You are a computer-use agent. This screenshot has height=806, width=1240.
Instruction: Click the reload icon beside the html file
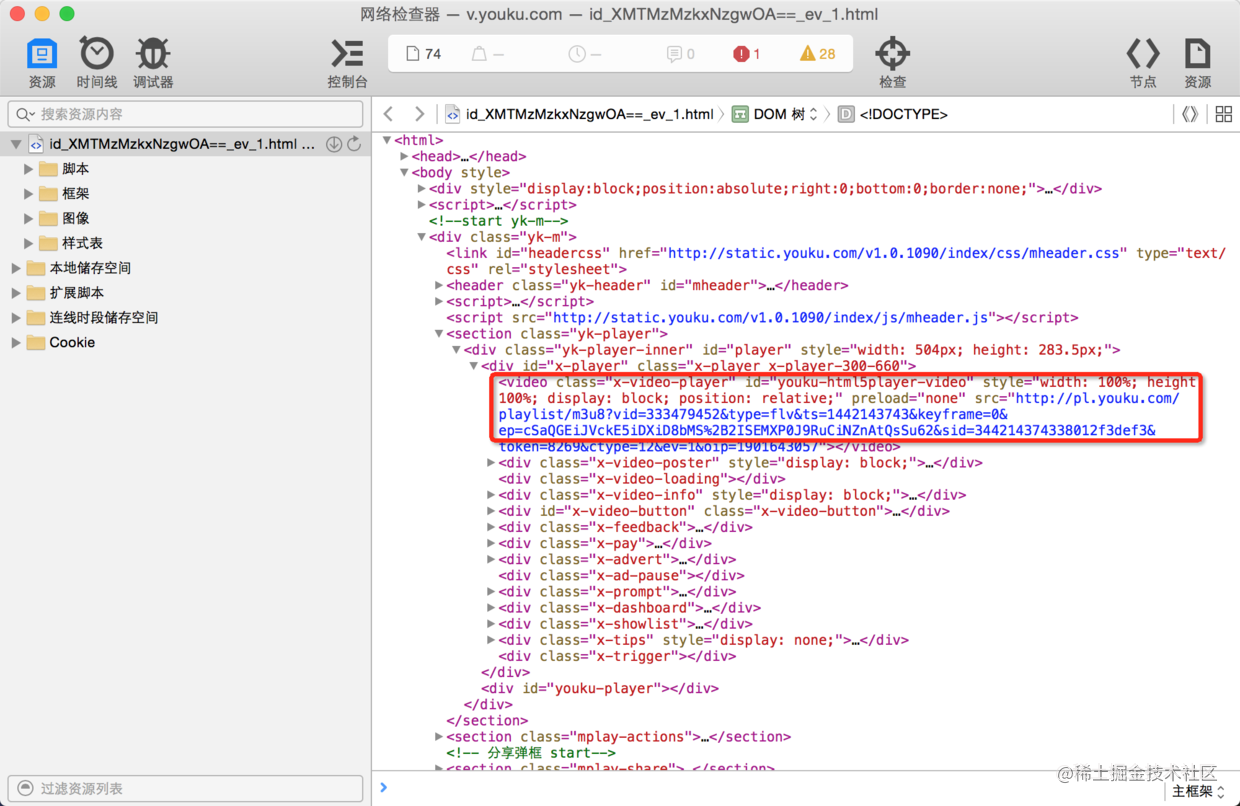(x=354, y=144)
